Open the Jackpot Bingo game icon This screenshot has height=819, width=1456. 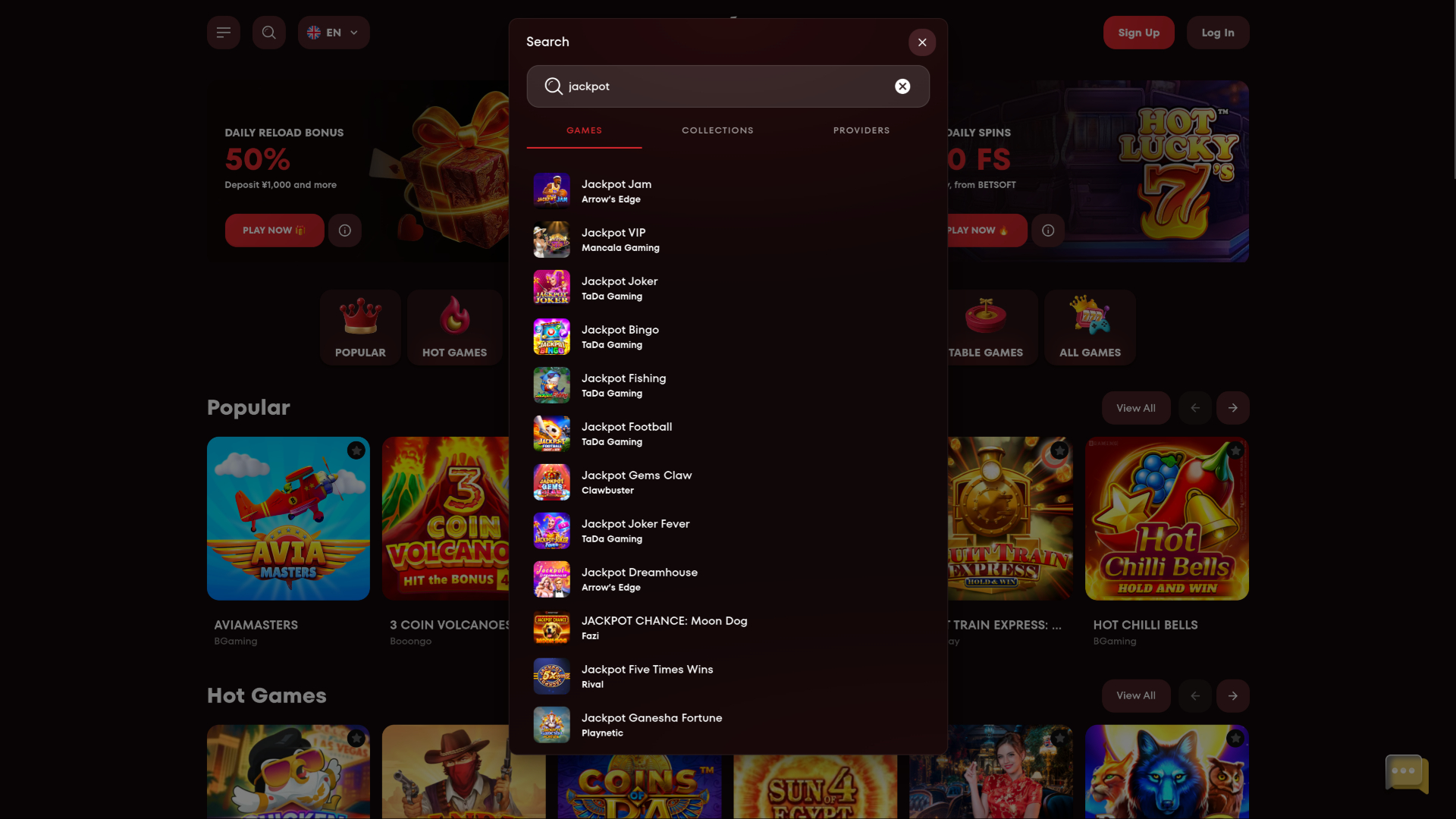coord(551,337)
